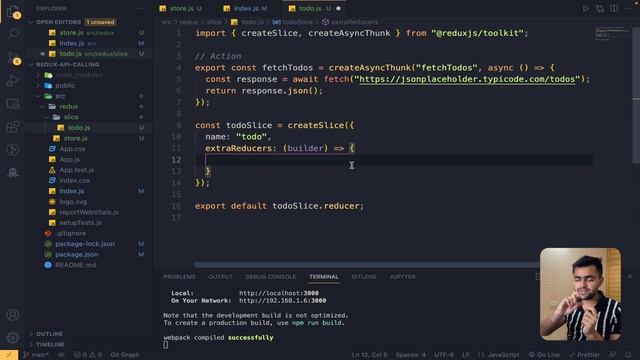
Task: Click Go Live in status bar
Action: point(544,355)
